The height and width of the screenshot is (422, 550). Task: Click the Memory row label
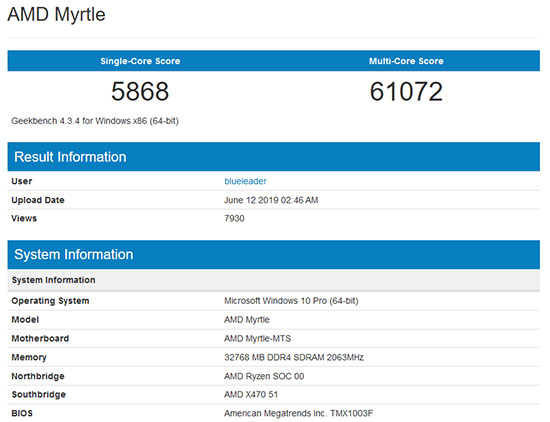click(29, 357)
